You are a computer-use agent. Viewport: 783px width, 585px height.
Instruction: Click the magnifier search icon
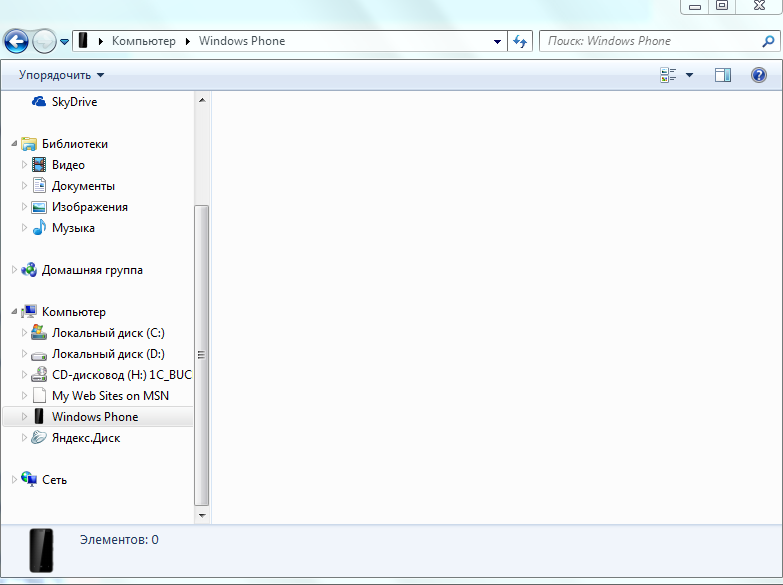coord(769,41)
